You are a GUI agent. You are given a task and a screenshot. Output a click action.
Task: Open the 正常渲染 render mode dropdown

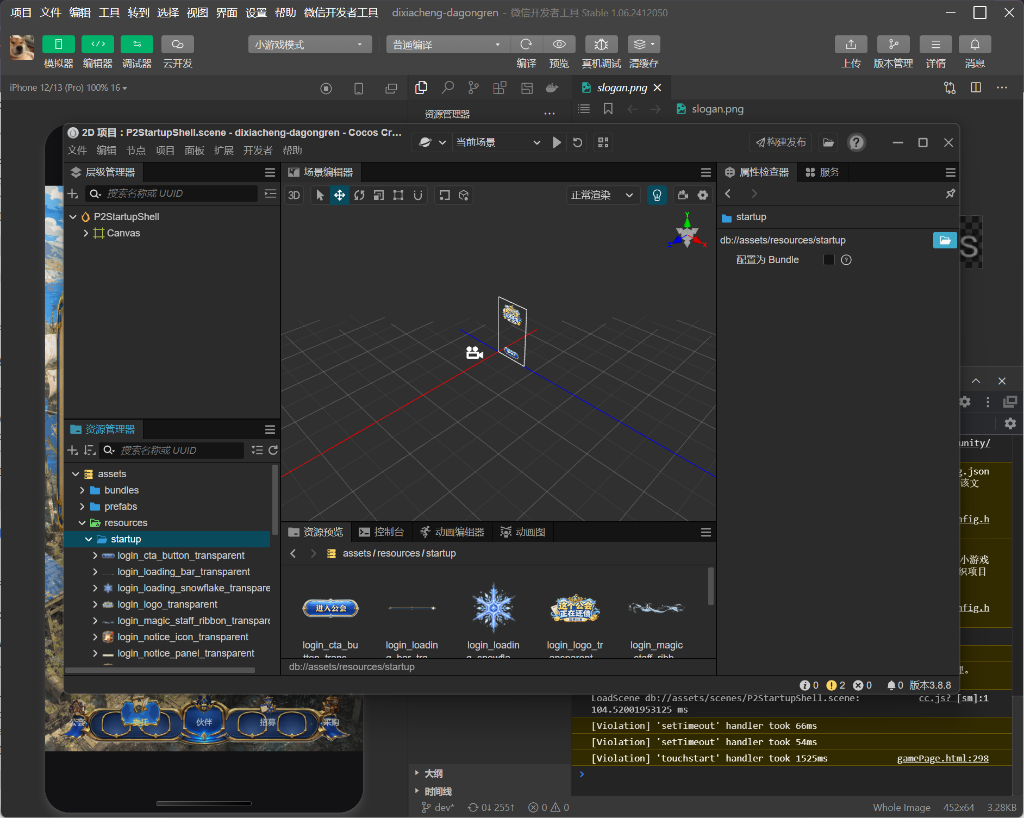[x=601, y=195]
